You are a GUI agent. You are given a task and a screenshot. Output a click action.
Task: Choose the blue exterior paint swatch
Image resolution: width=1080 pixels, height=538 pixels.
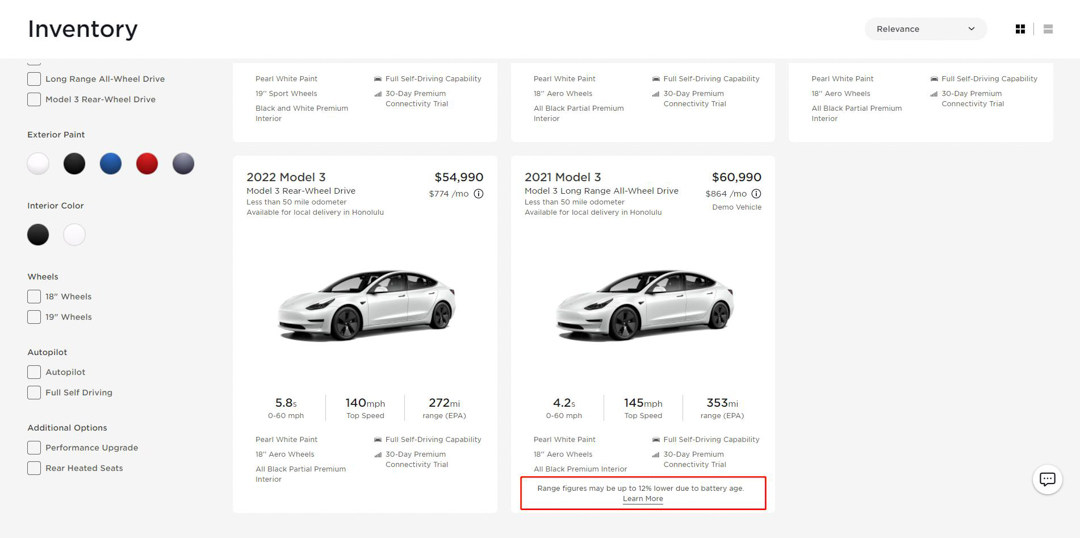coord(111,164)
